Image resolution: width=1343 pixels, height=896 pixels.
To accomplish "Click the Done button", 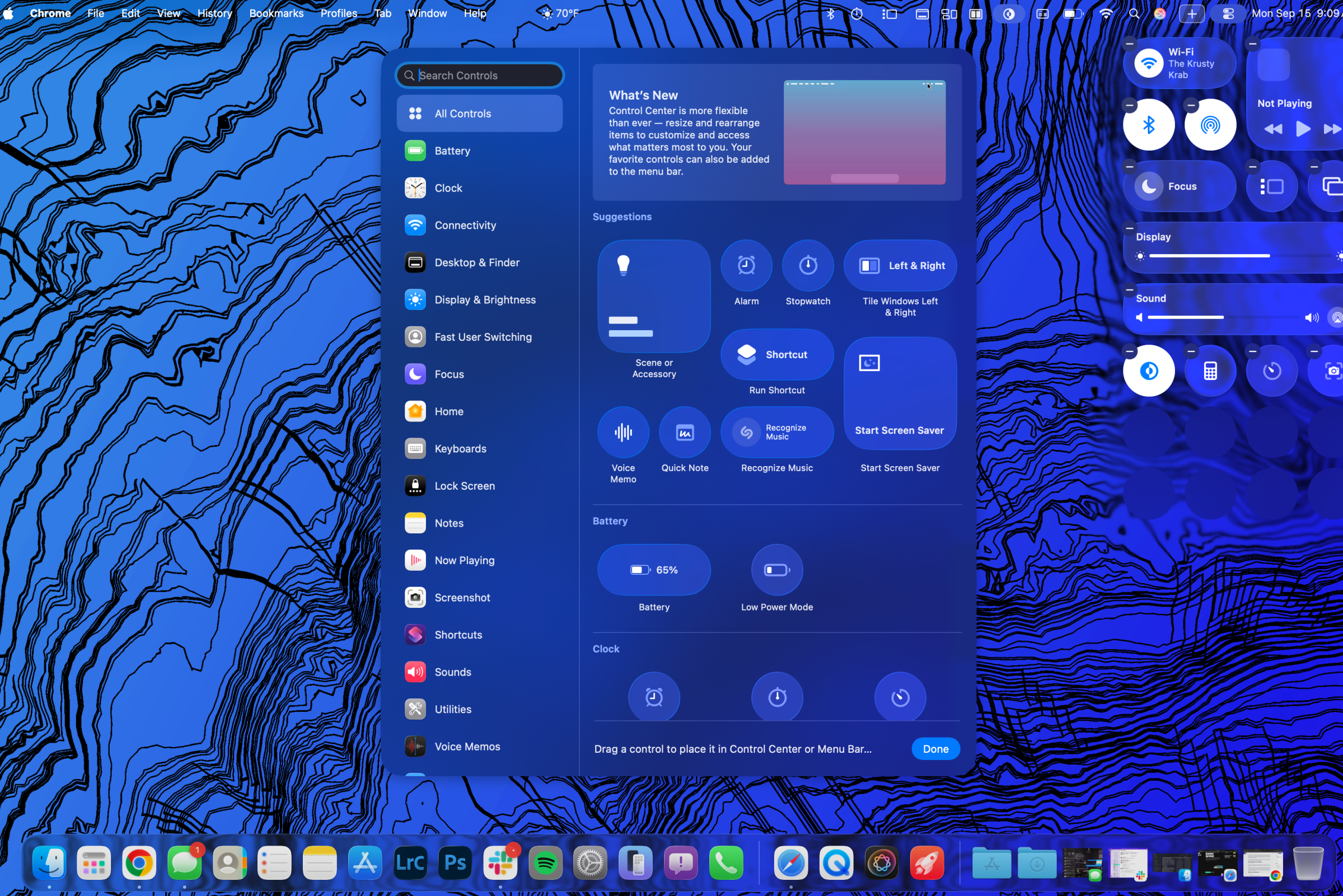I will 935,749.
